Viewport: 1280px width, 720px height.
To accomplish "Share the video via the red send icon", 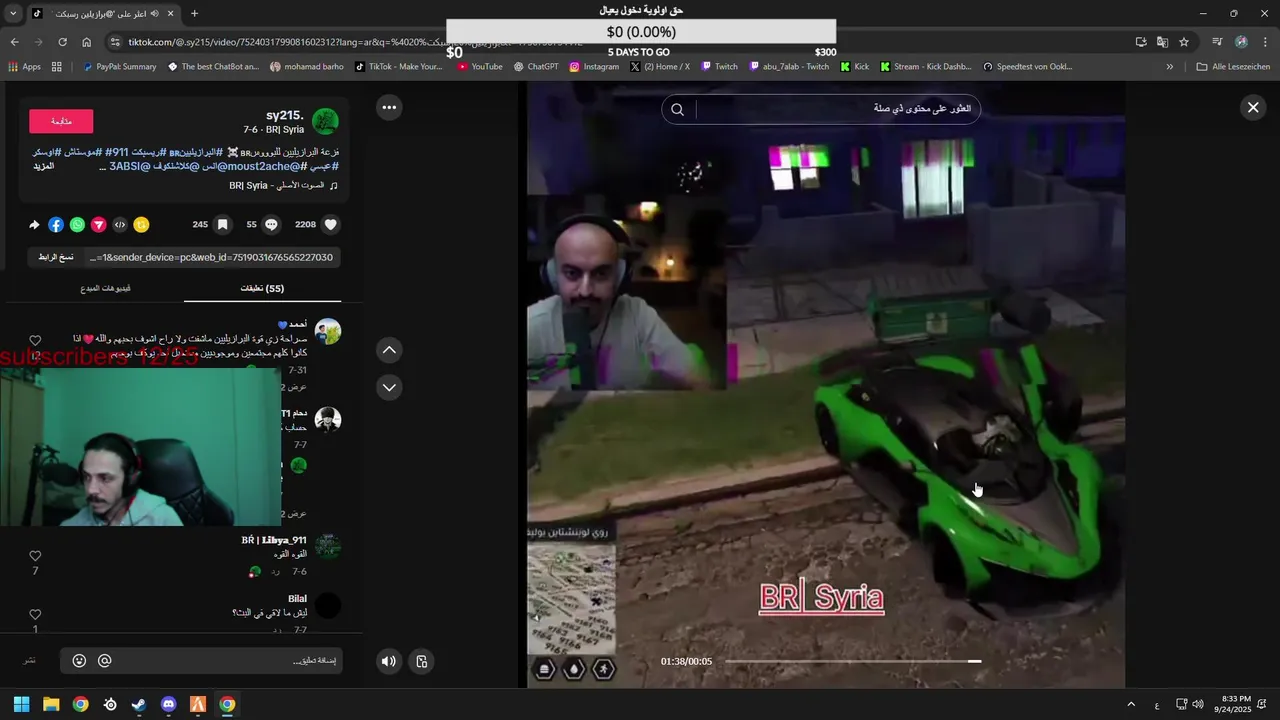I will (x=99, y=225).
